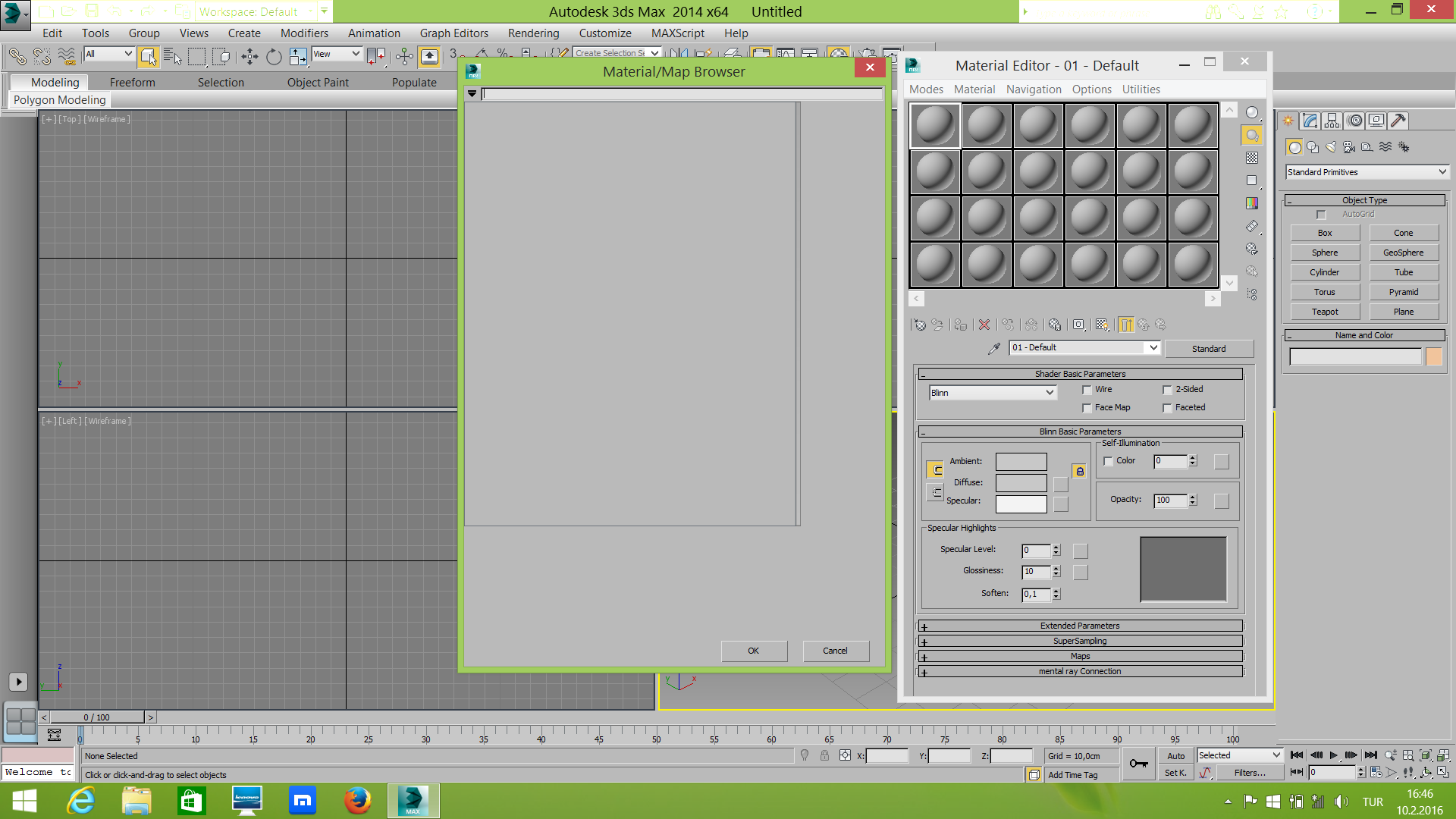Image resolution: width=1456 pixels, height=819 pixels.
Task: Toggle the Auto key mode button
Action: click(x=1175, y=756)
